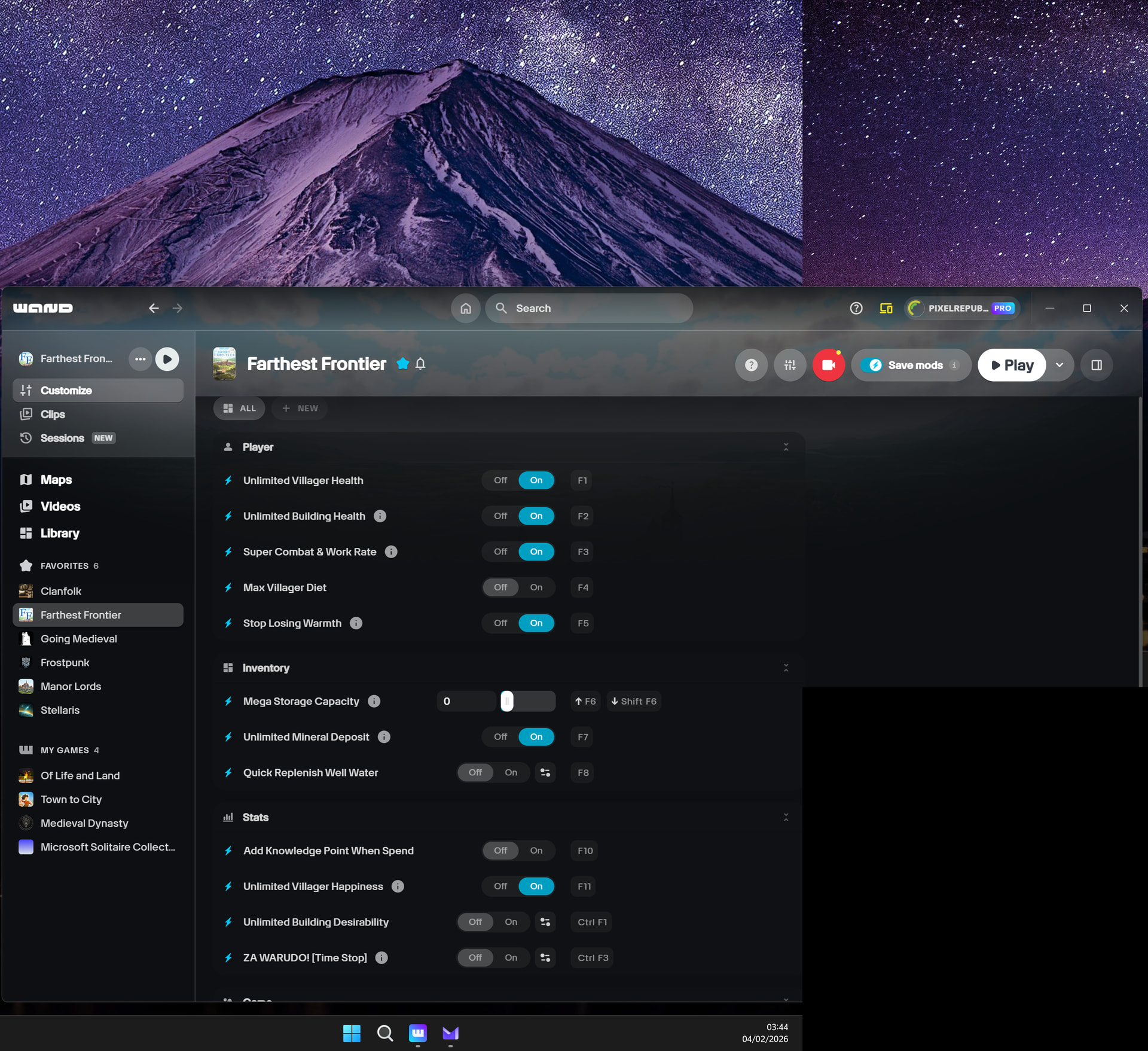Open the remote device connection icon
The width and height of the screenshot is (1148, 1051).
pyautogui.click(x=886, y=308)
